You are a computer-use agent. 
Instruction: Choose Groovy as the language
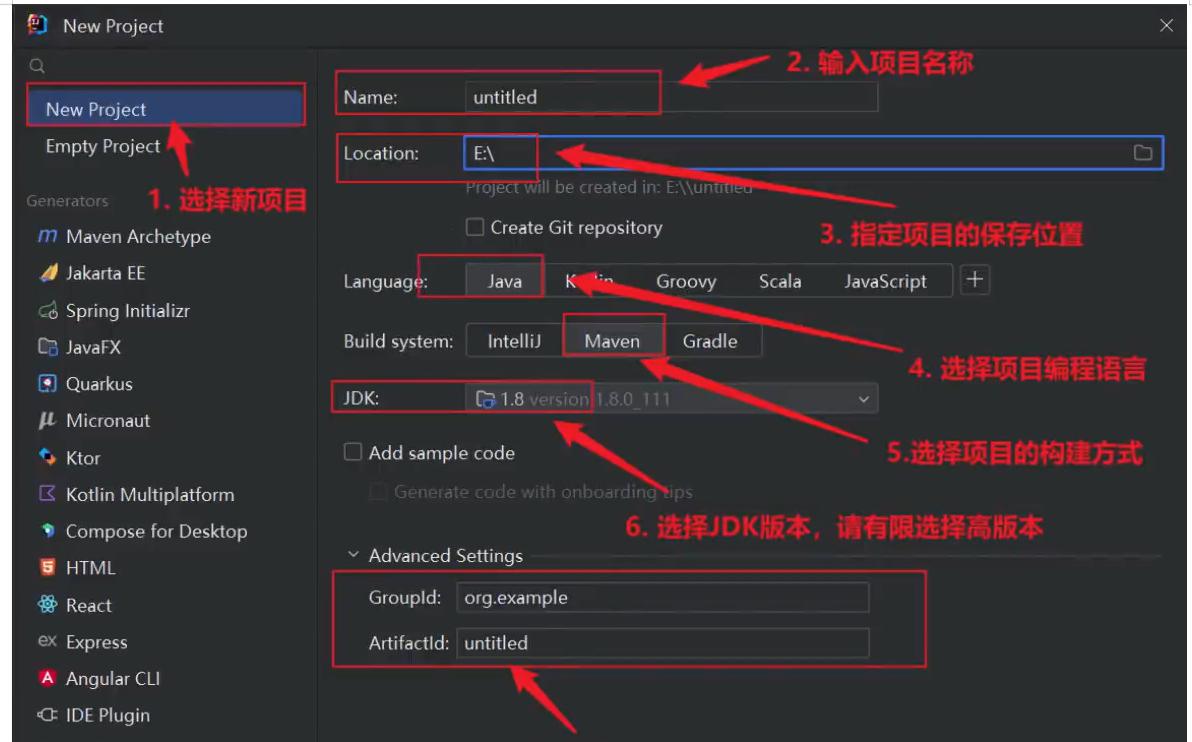click(686, 281)
